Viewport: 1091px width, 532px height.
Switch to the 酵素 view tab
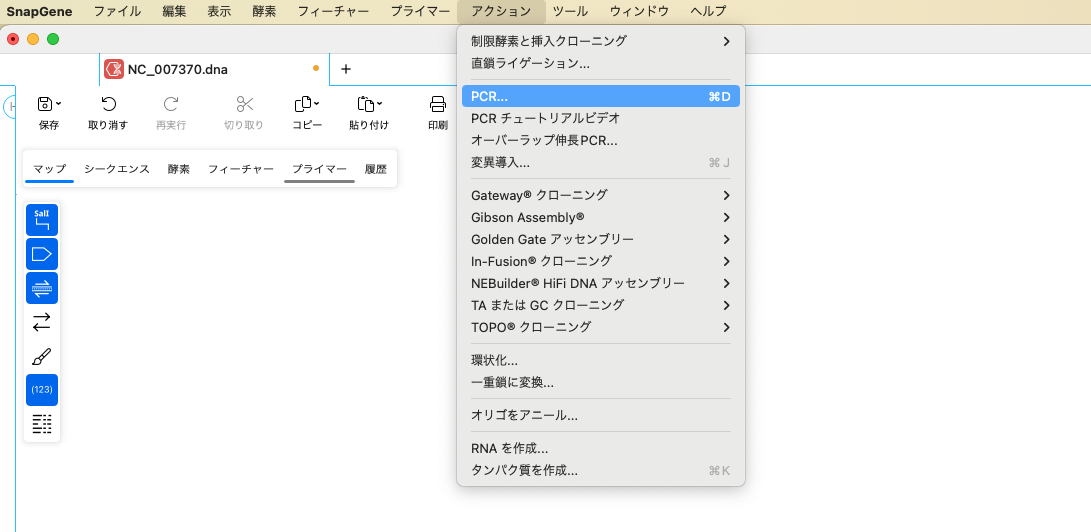point(179,169)
